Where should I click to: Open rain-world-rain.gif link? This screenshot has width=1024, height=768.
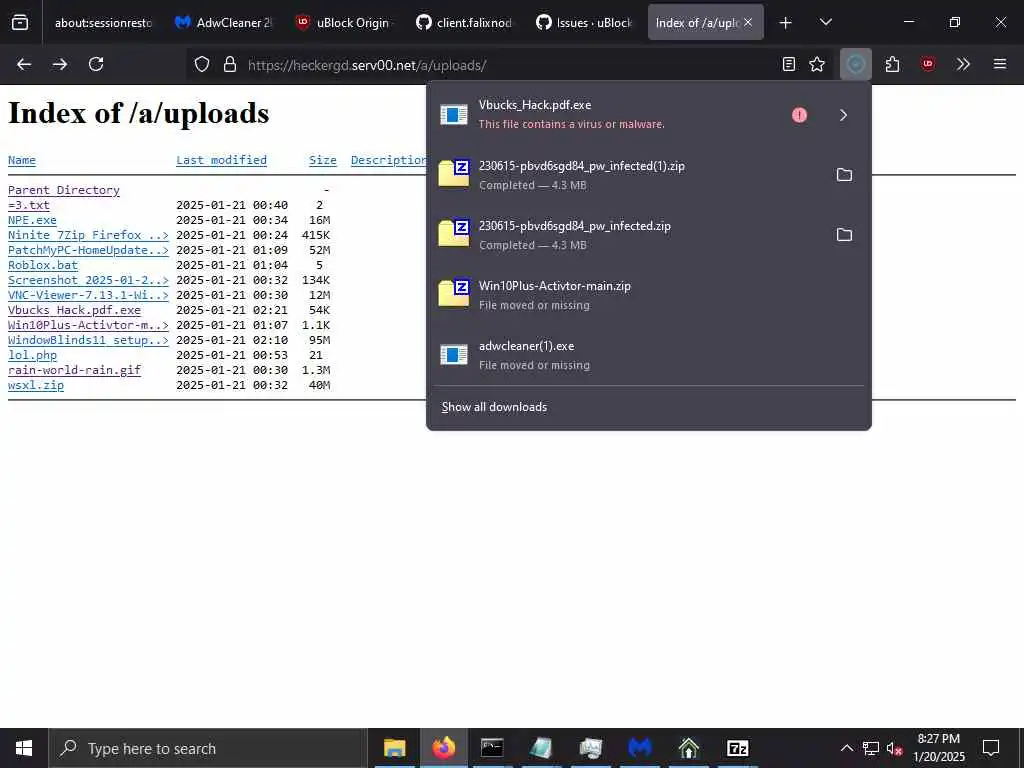74,370
